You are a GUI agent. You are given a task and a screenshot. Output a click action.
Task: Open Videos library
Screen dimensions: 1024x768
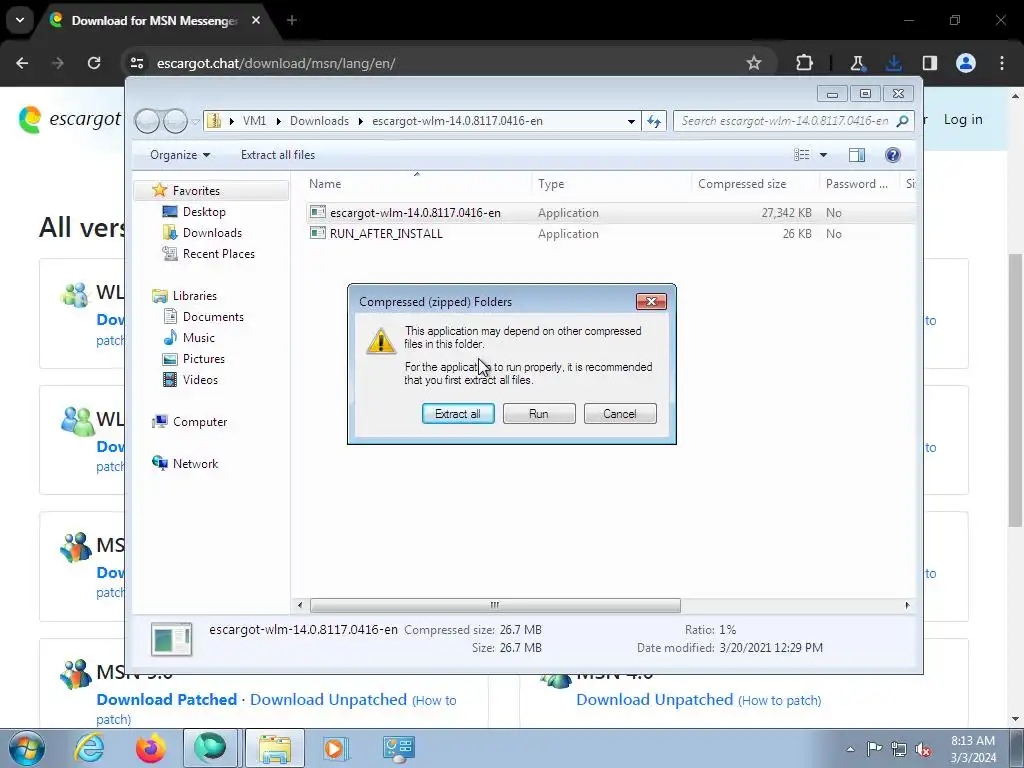coord(200,379)
